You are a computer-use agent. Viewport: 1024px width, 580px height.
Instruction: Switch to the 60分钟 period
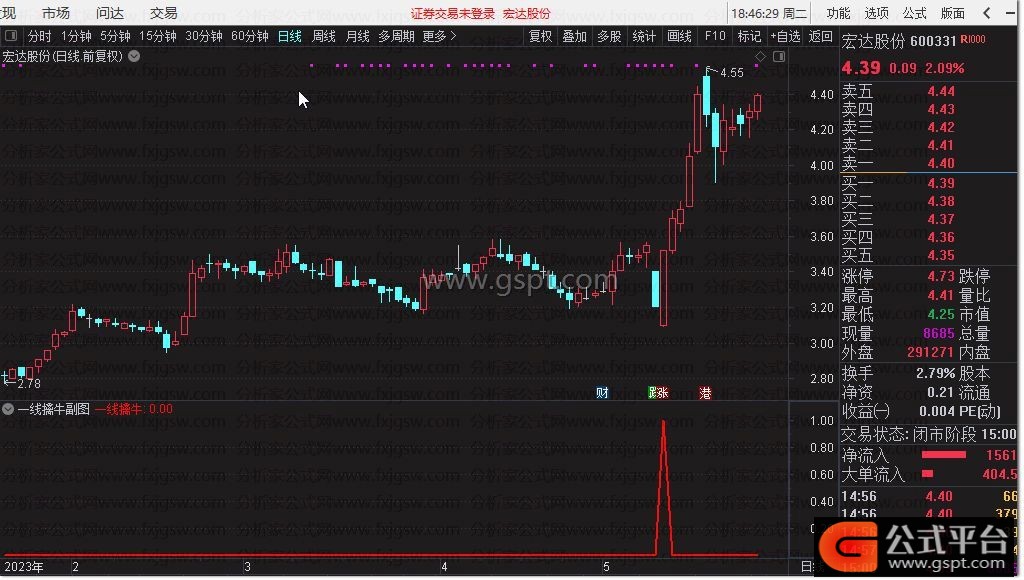[250, 36]
